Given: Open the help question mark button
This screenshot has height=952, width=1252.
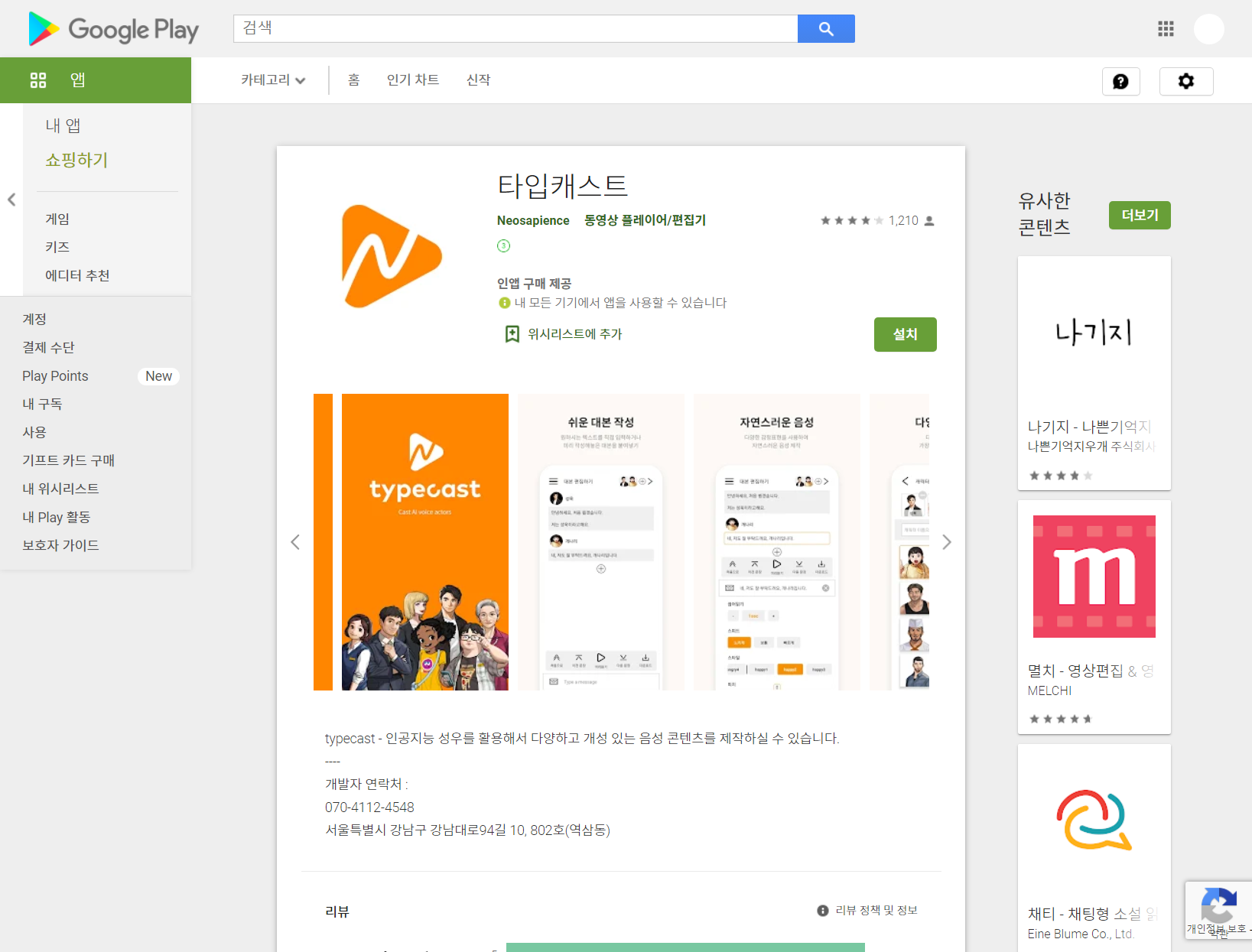Looking at the screenshot, I should [x=1120, y=81].
